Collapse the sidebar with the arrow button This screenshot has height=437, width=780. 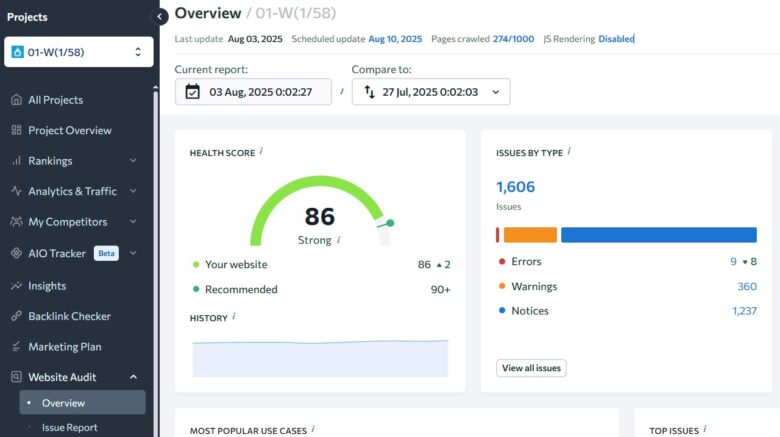[x=160, y=17]
